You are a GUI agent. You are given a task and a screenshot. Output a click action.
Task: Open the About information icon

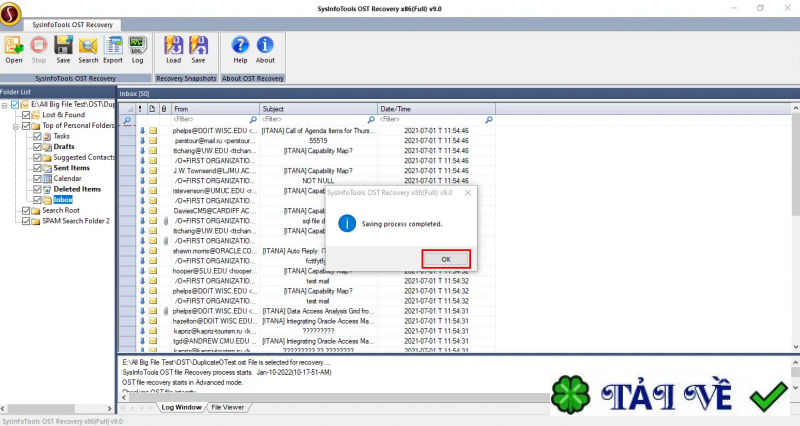click(x=265, y=49)
